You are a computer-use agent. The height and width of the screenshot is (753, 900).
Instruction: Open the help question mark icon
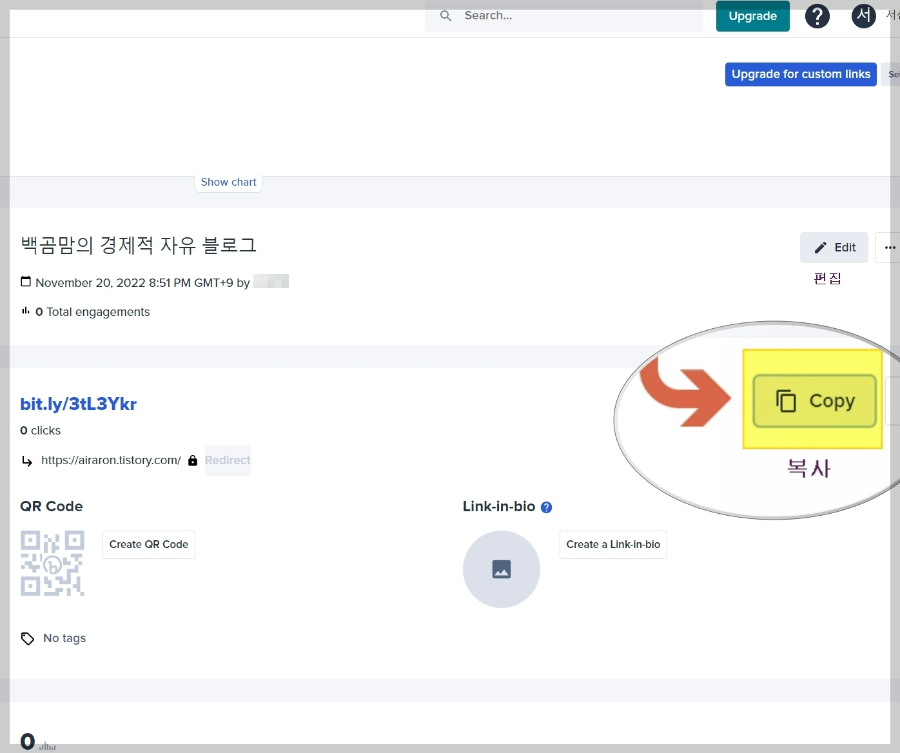tap(817, 16)
